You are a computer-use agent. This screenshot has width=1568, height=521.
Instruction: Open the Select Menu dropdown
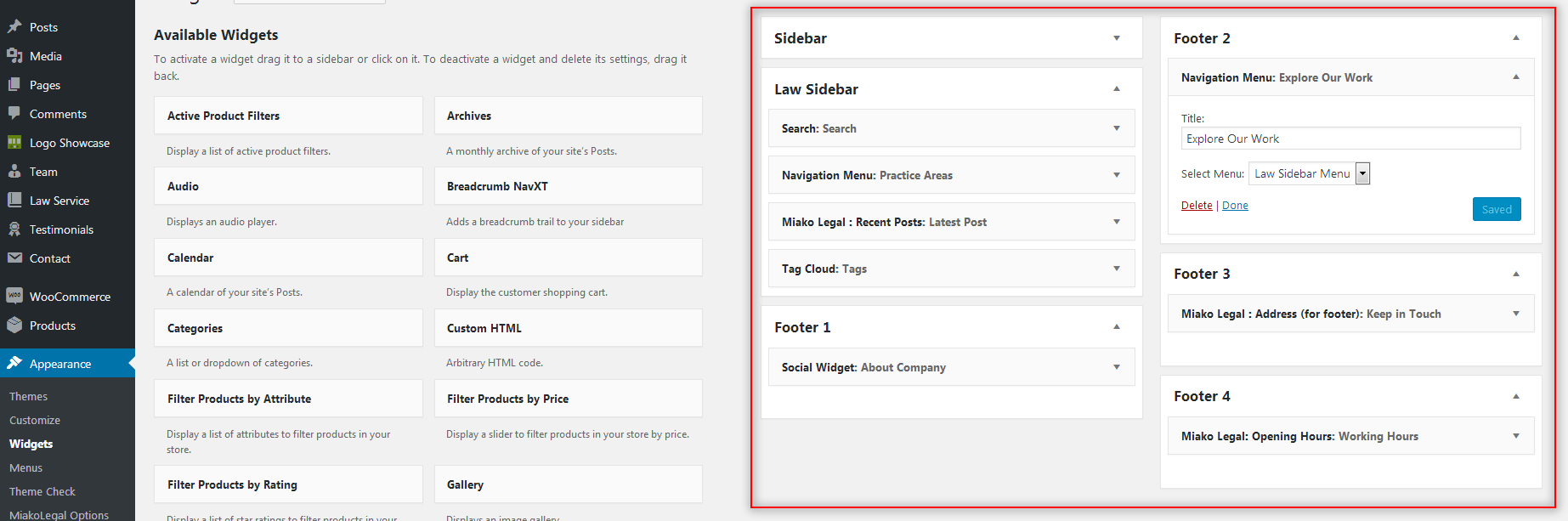pyautogui.click(x=1309, y=173)
